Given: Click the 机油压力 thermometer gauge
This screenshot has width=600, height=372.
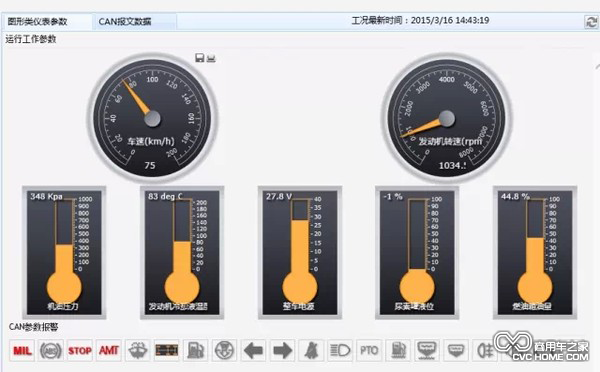Looking at the screenshot, I should (x=64, y=253).
